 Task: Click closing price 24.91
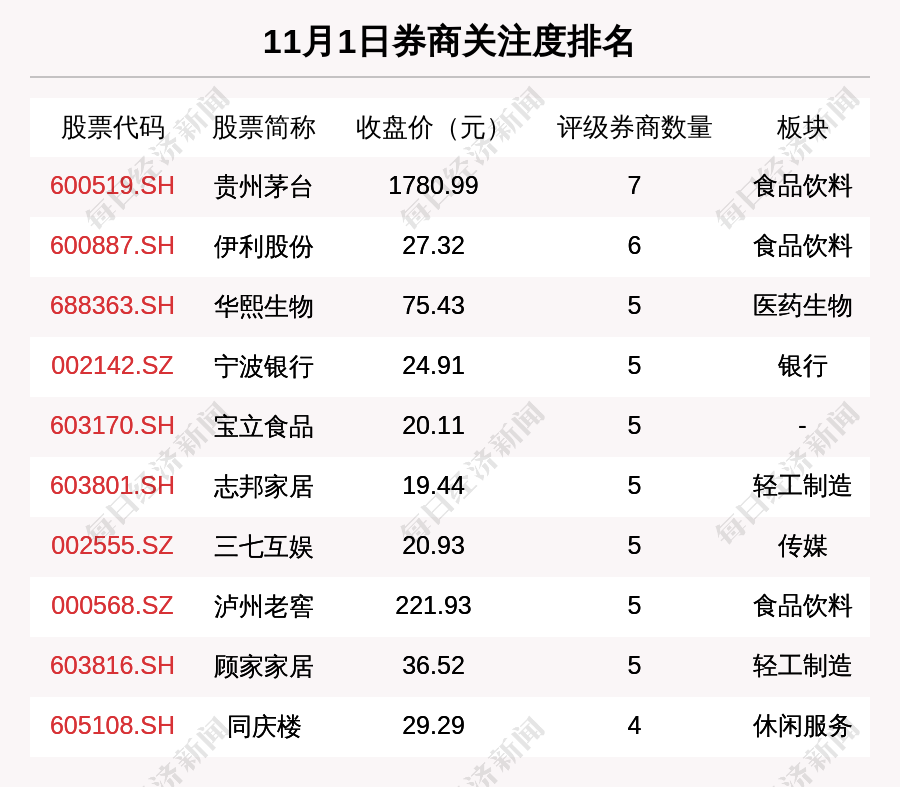[433, 366]
